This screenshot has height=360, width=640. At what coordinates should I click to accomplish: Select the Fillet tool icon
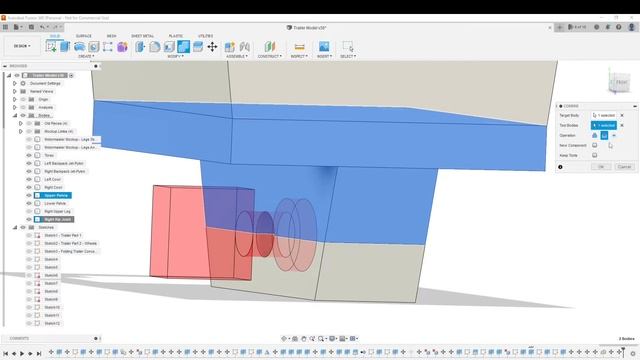(155, 47)
